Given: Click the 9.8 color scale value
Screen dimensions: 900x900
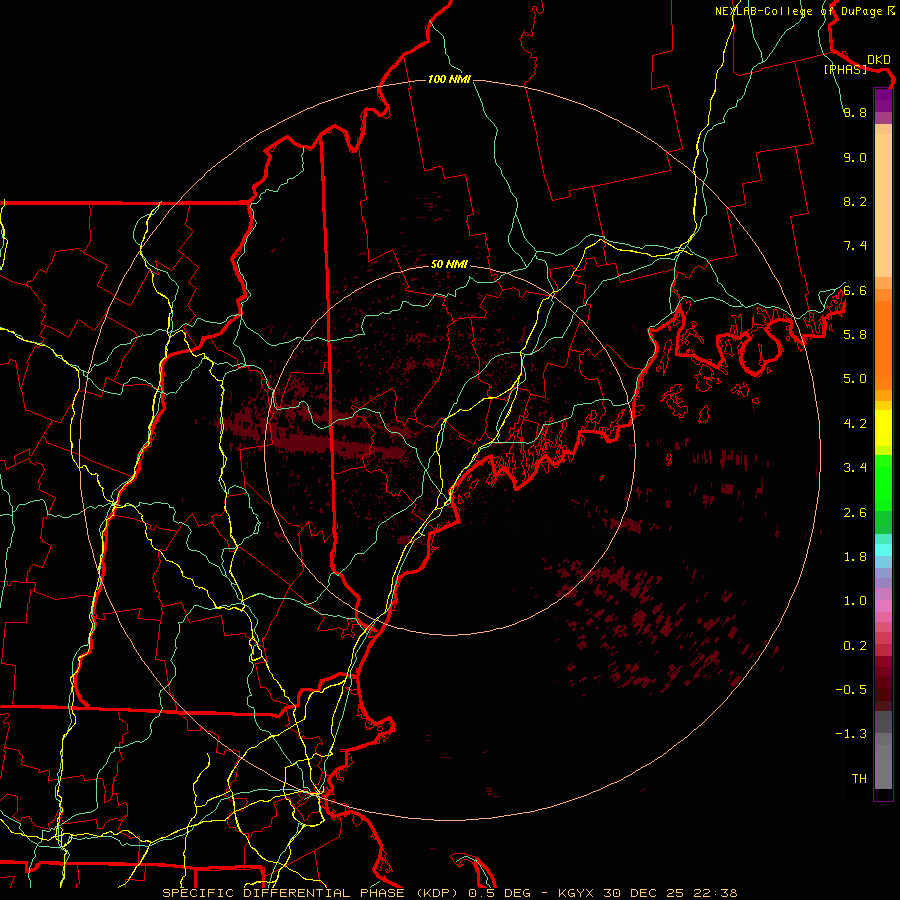Looking at the screenshot, I should coord(855,113).
